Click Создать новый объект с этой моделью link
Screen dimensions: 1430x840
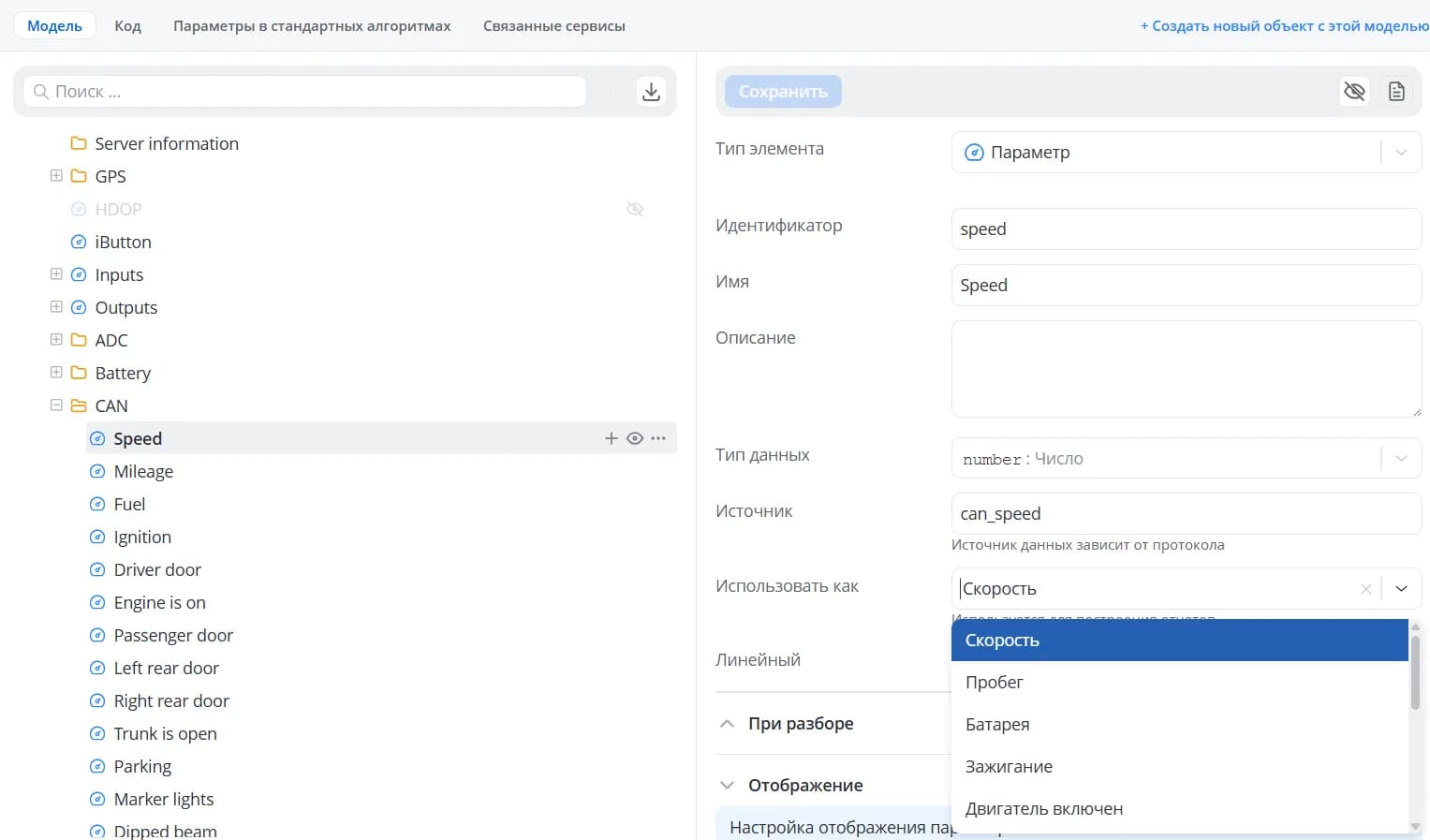(1284, 26)
